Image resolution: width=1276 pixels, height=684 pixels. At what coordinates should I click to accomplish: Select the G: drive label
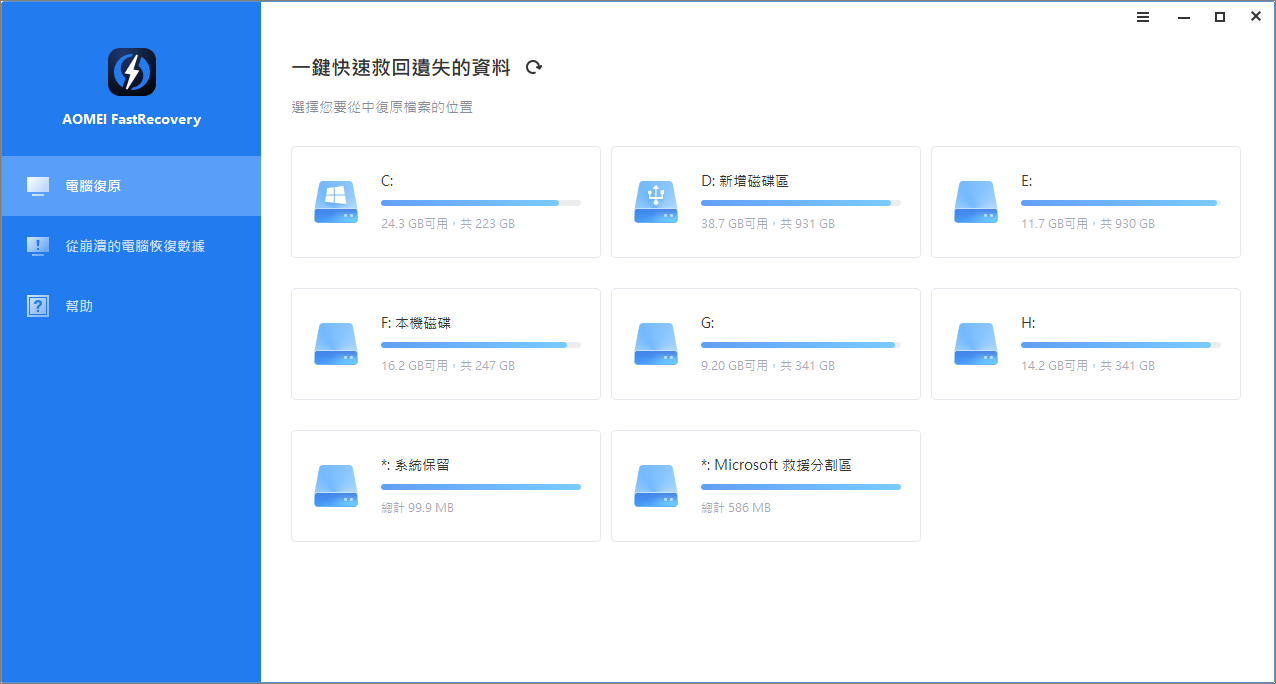pos(708,323)
